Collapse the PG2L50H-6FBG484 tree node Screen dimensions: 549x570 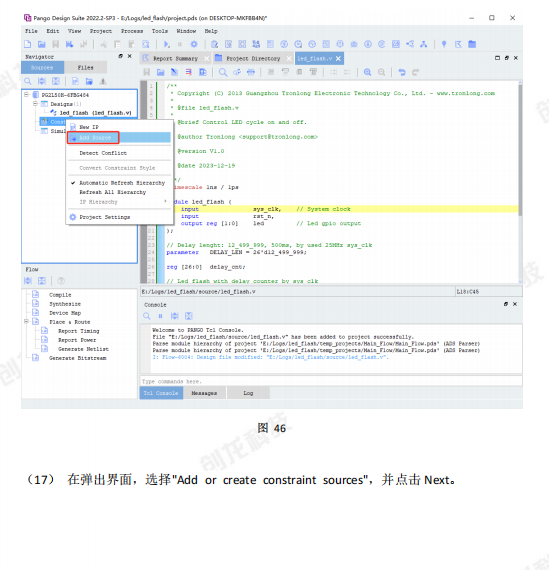26,95
